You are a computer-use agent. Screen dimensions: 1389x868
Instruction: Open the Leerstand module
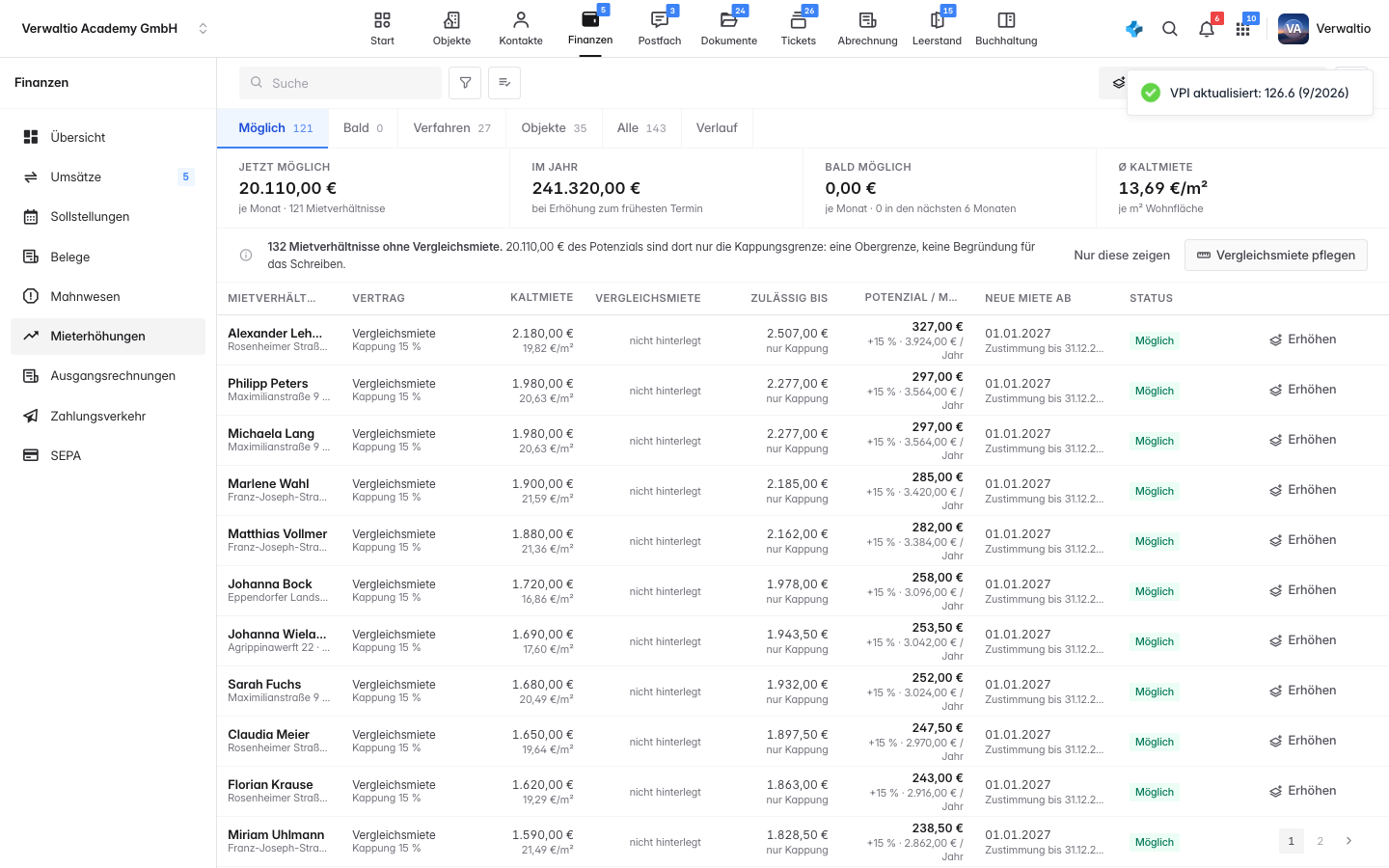click(x=937, y=29)
